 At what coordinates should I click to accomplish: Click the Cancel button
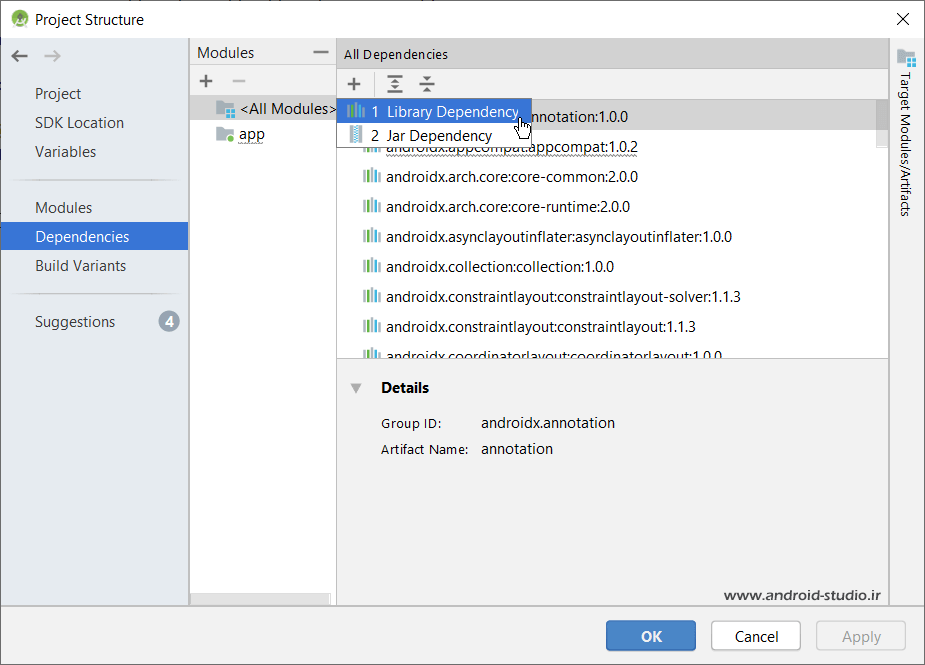tap(756, 635)
